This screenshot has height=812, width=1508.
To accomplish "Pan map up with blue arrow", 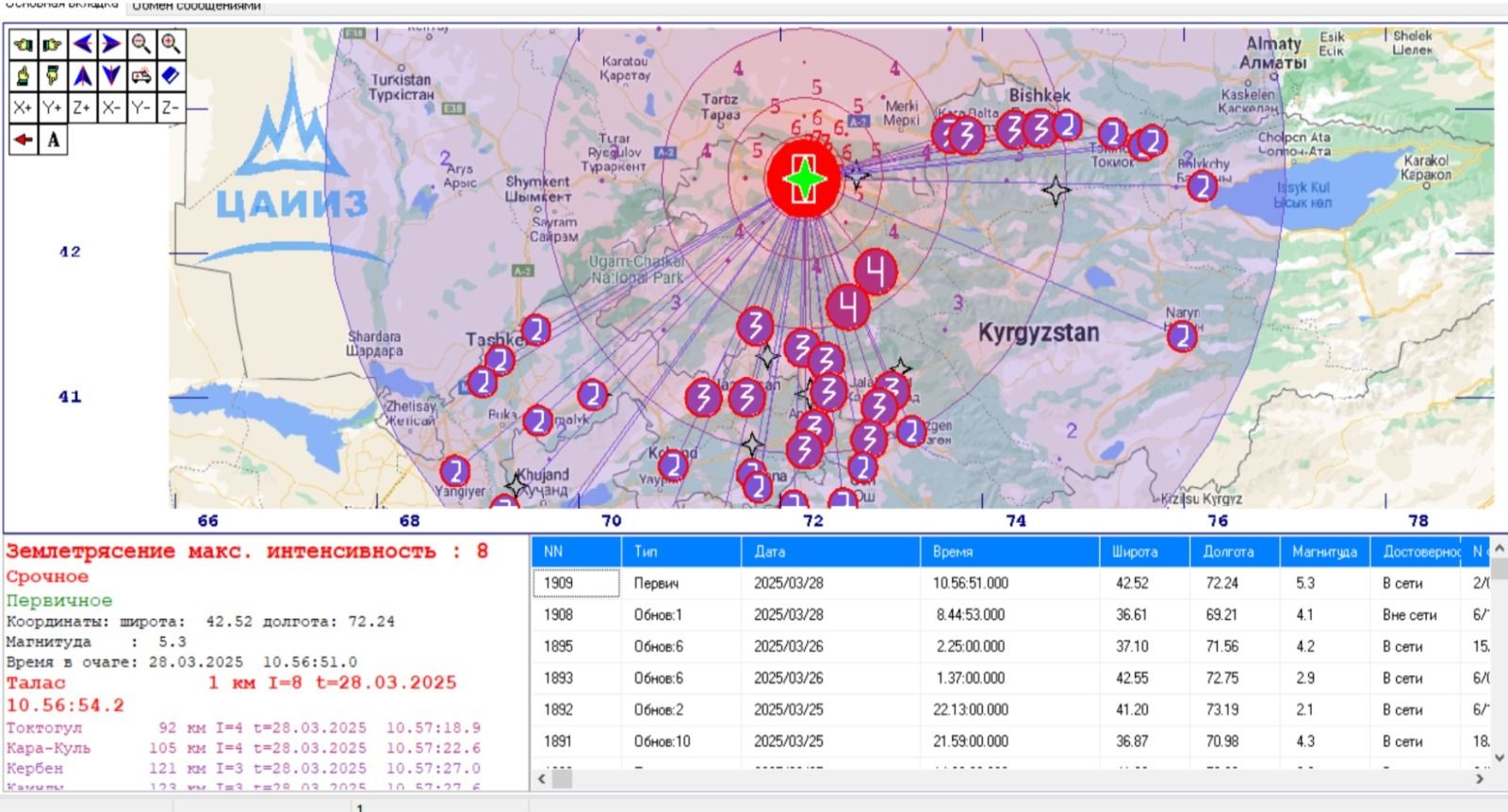I will coord(82,75).
